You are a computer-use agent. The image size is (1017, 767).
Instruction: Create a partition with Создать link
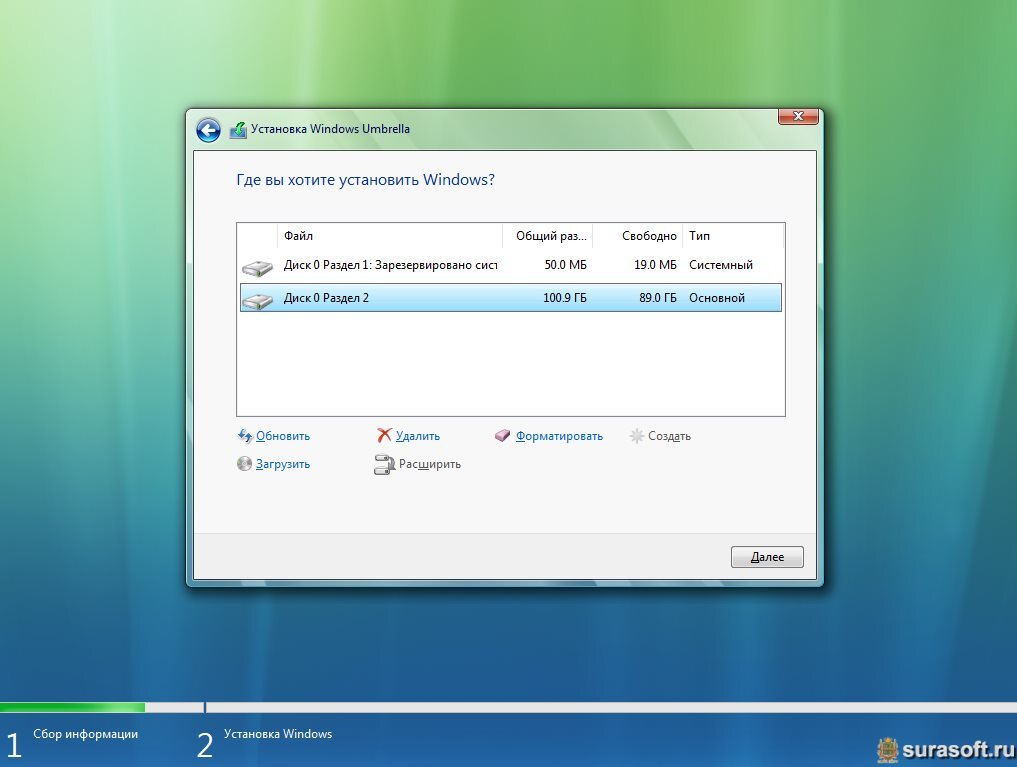[669, 436]
